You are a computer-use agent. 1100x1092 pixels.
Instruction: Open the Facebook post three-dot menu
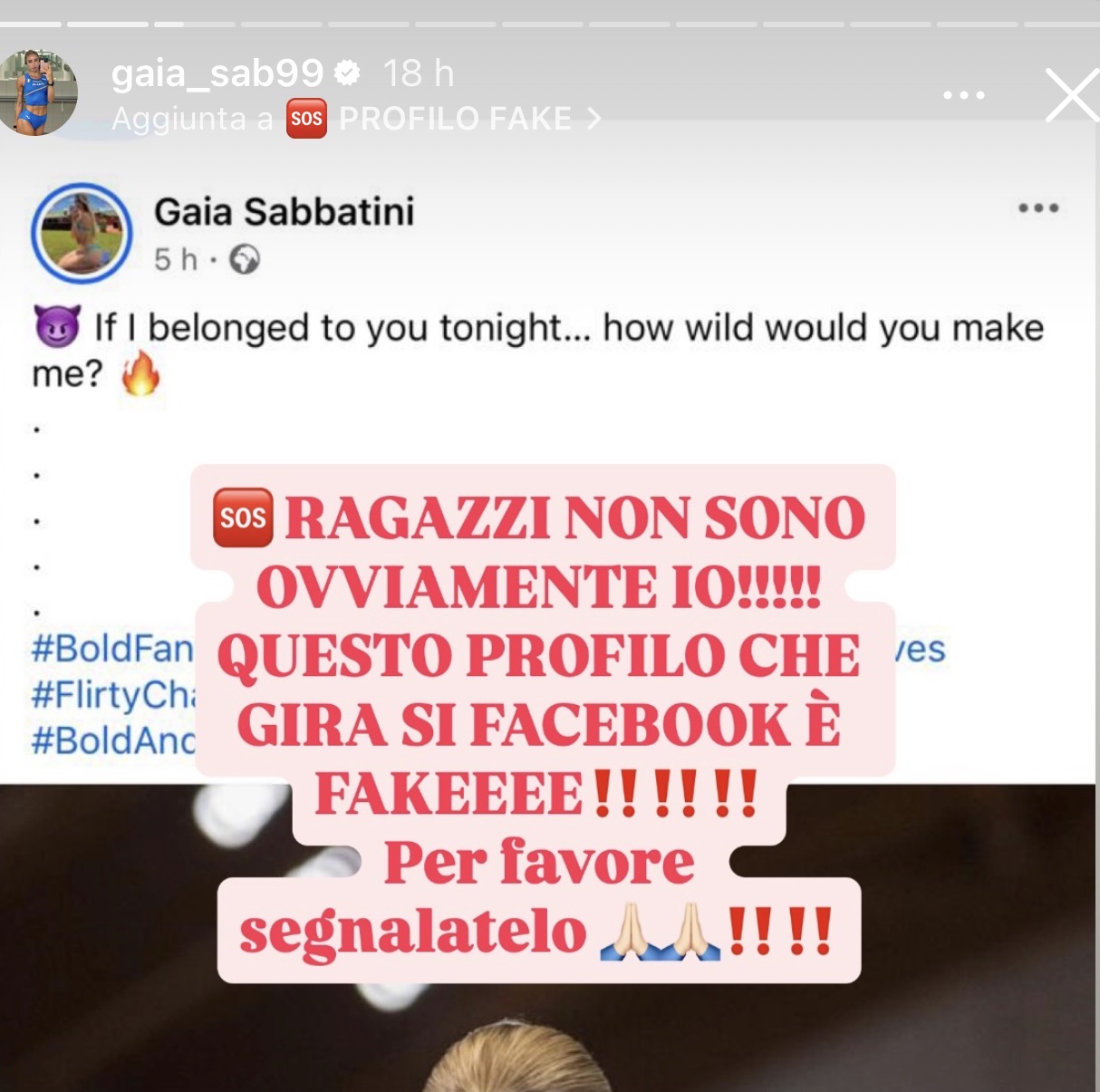point(1038,208)
